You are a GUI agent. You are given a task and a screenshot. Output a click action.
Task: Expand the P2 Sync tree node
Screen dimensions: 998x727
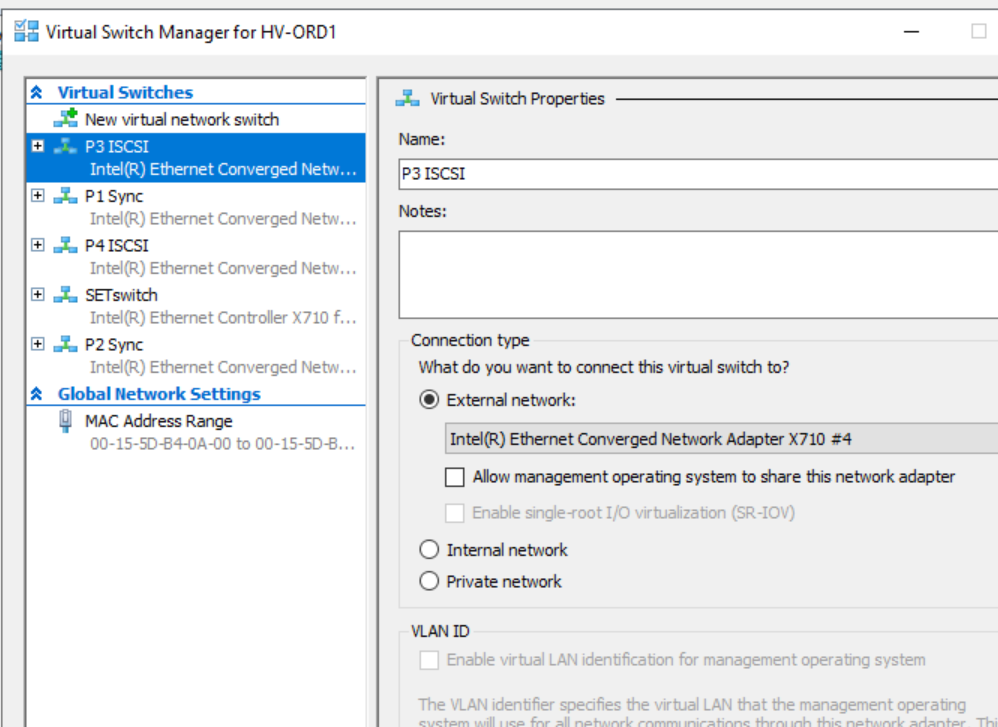coord(38,344)
